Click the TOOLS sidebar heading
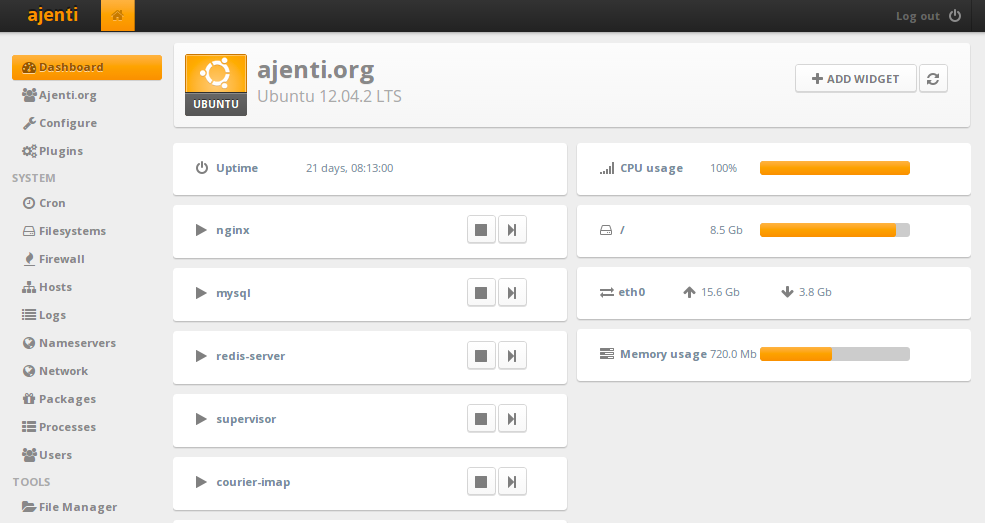The height and width of the screenshot is (523, 985). point(31,482)
